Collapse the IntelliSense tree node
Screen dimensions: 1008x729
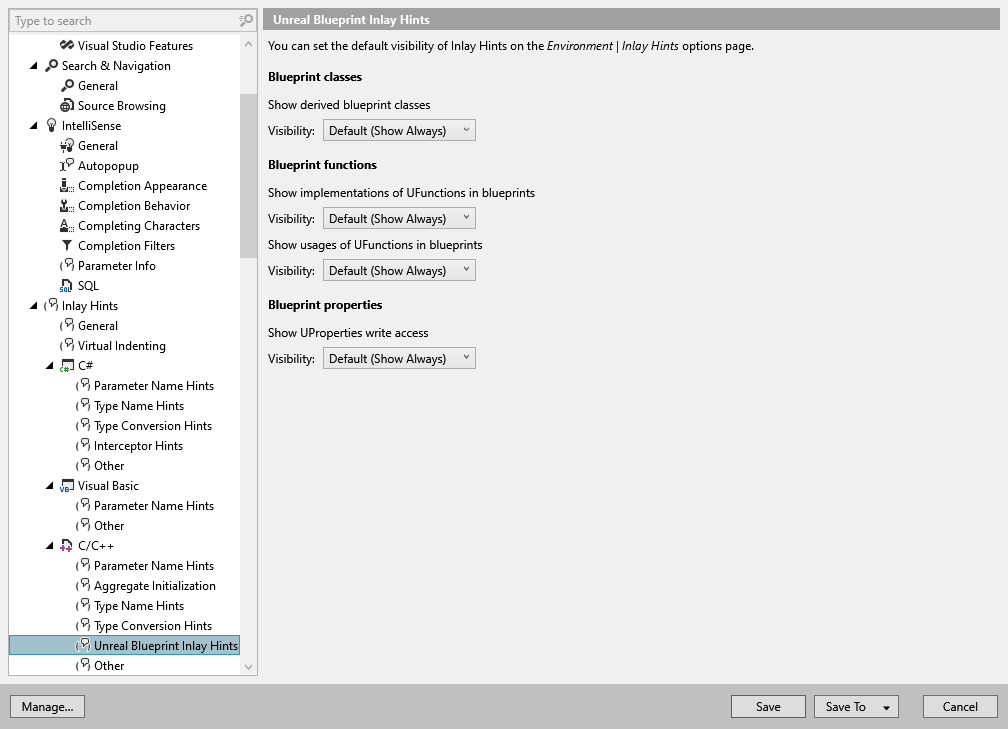coord(34,125)
